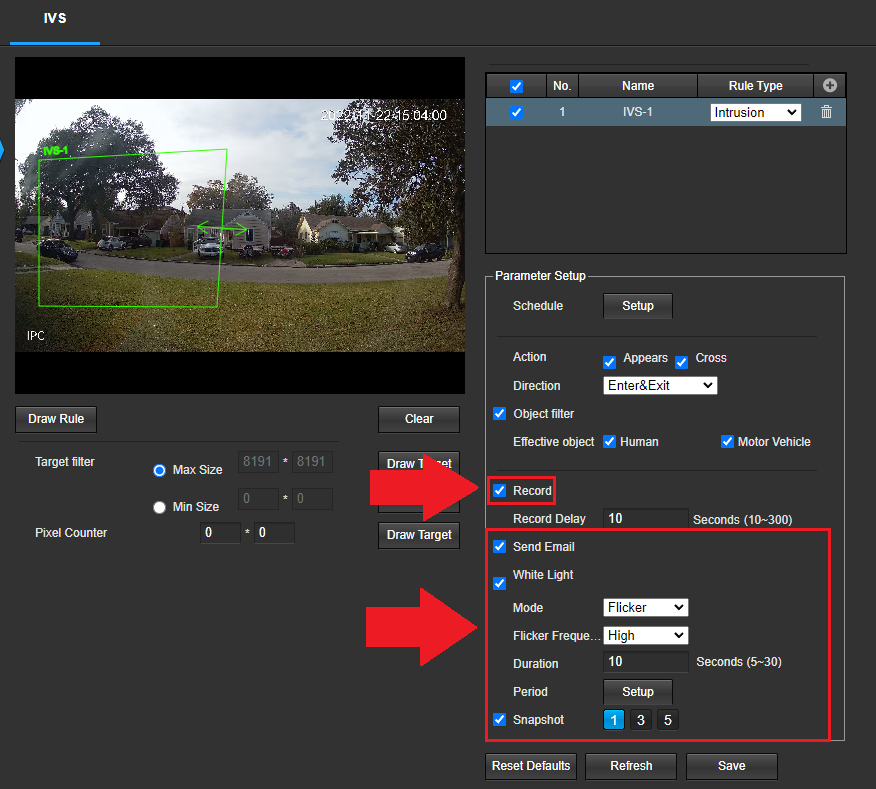This screenshot has width=876, height=789.
Task: Click the Max Size width field 8191
Action: click(258, 462)
